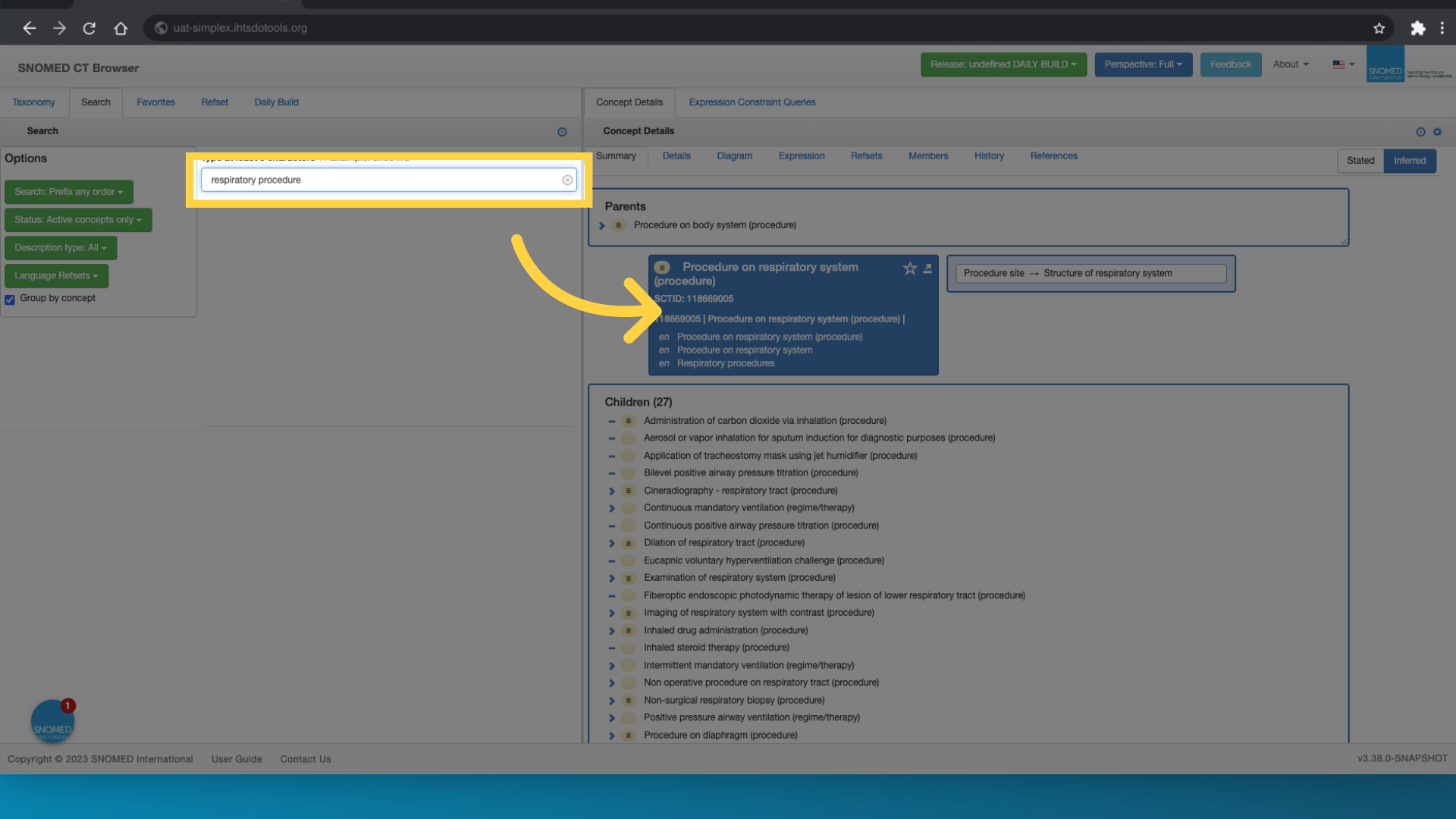1456x819 pixels.
Task: Expand Imaging of respiratory system with contrast
Action: [611, 613]
